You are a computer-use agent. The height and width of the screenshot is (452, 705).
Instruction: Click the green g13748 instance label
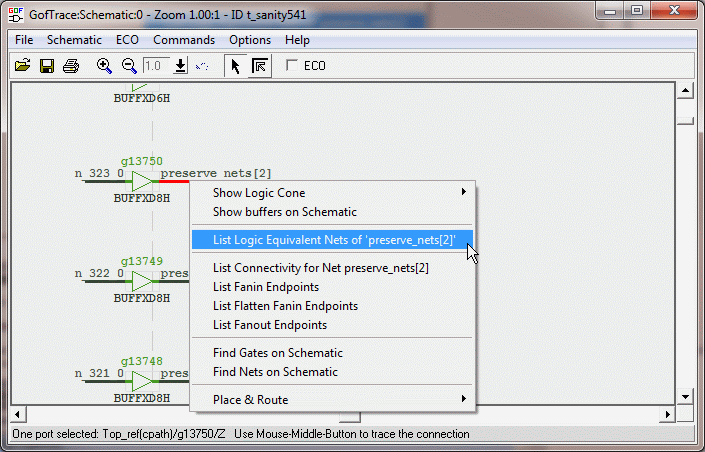[x=142, y=361]
